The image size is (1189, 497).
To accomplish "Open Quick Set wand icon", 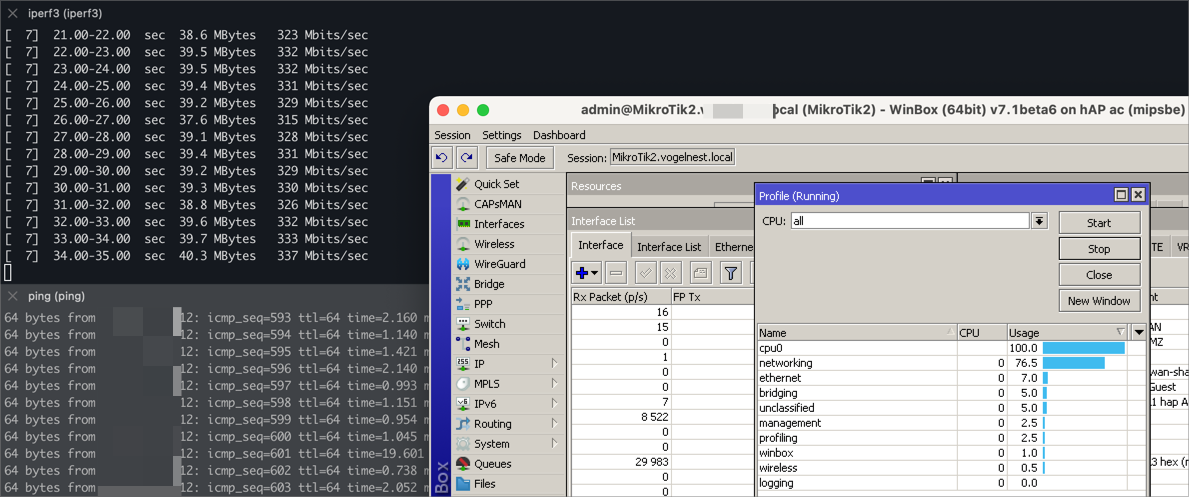I will point(463,184).
